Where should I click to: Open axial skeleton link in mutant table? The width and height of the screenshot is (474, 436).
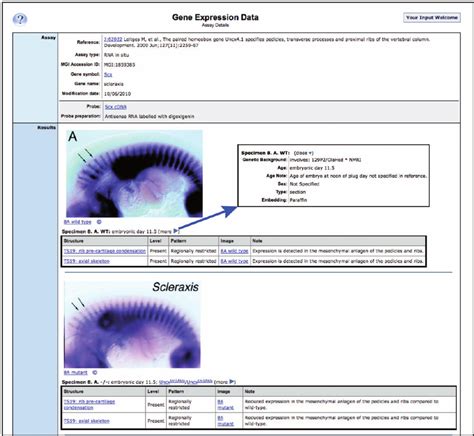tap(87, 421)
